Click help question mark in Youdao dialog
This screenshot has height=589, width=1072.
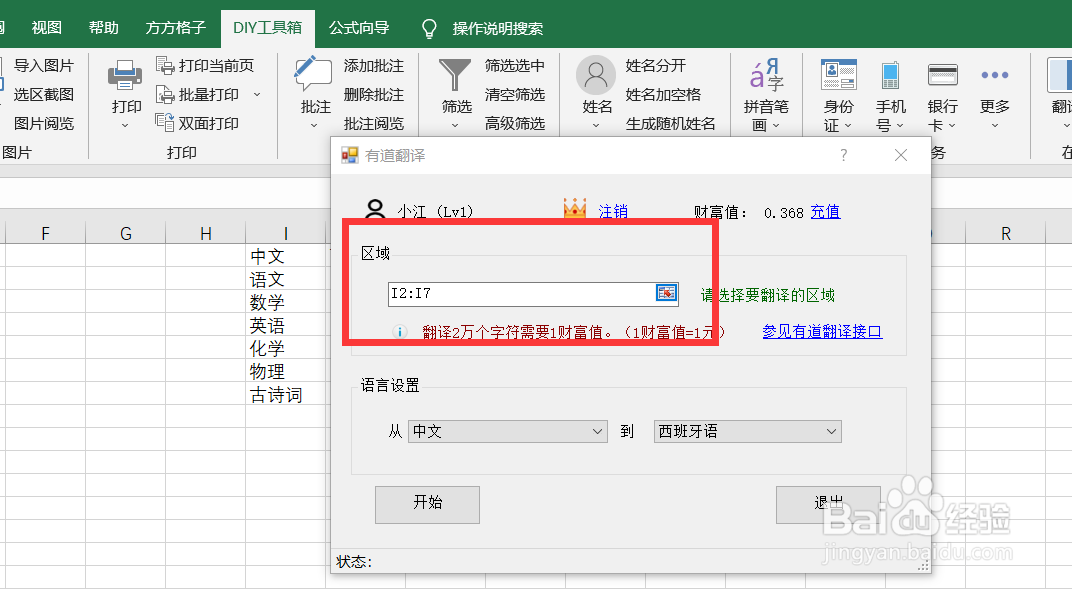844,155
